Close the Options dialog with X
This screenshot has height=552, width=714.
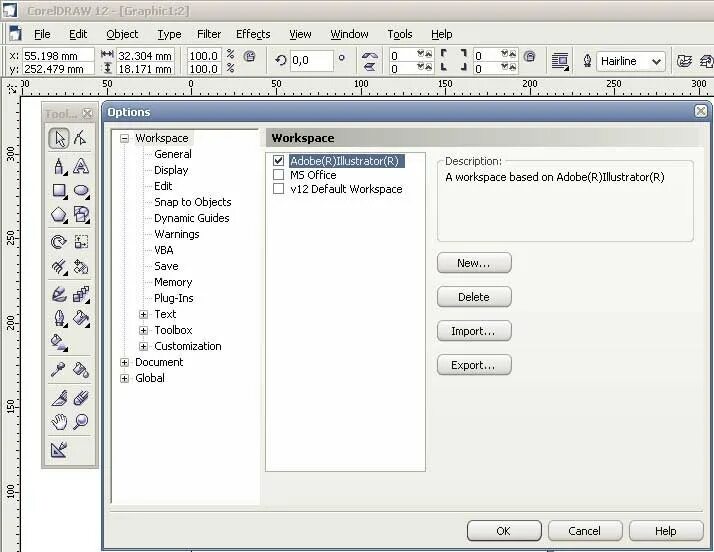click(701, 111)
